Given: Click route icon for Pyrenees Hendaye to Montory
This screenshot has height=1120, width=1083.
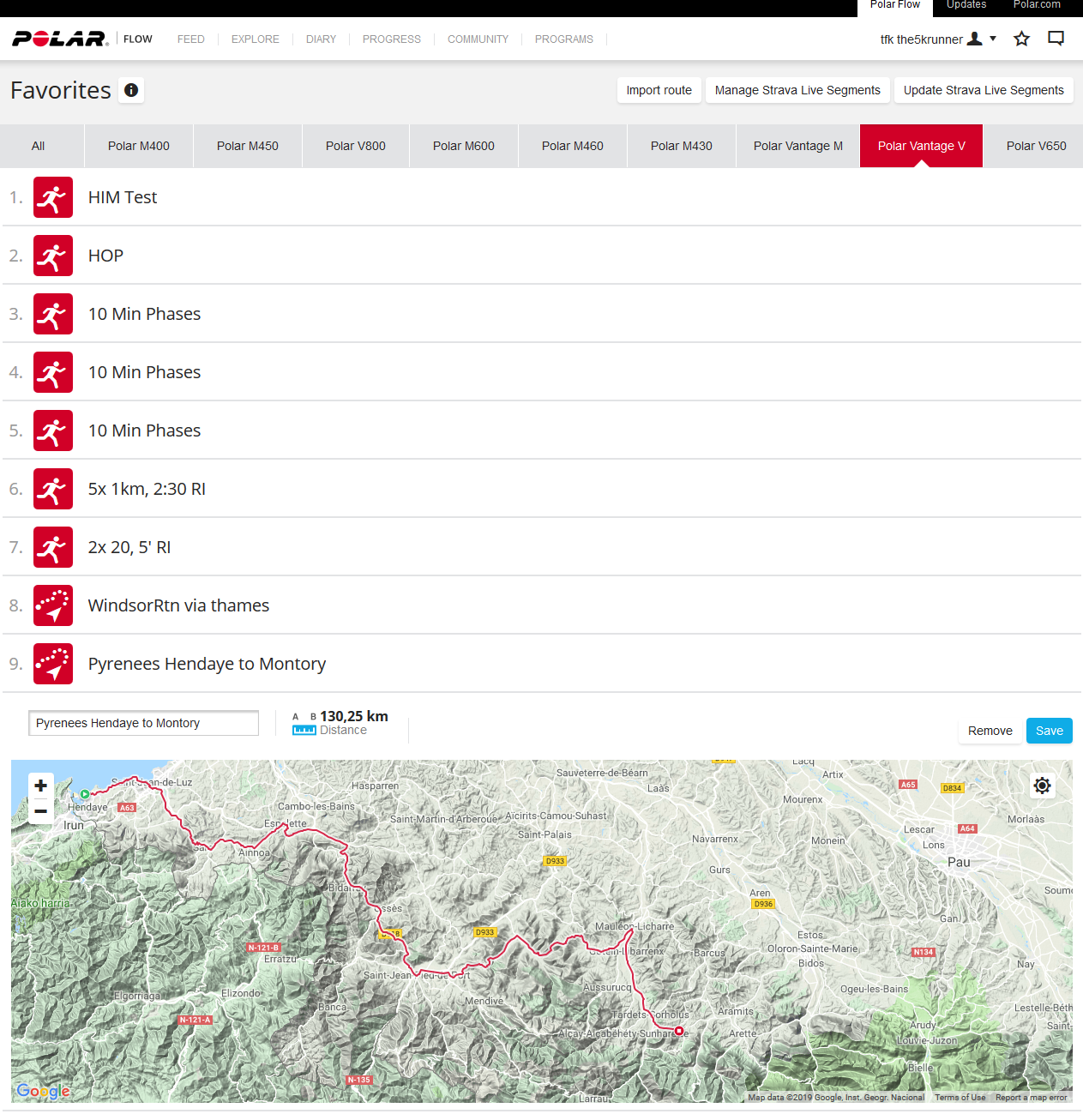Looking at the screenshot, I should (53, 664).
